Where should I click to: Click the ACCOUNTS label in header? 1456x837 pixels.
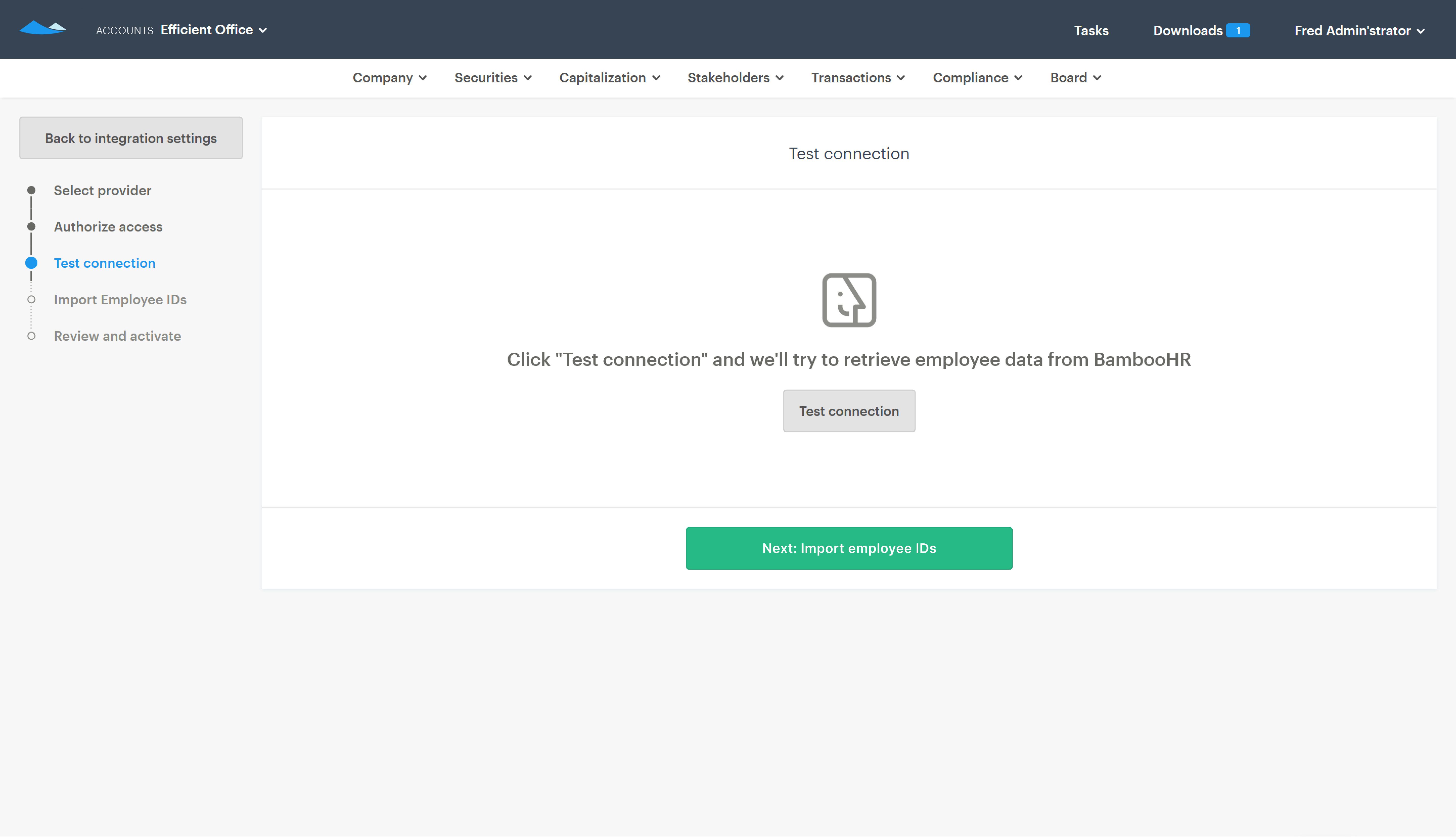pyautogui.click(x=124, y=31)
